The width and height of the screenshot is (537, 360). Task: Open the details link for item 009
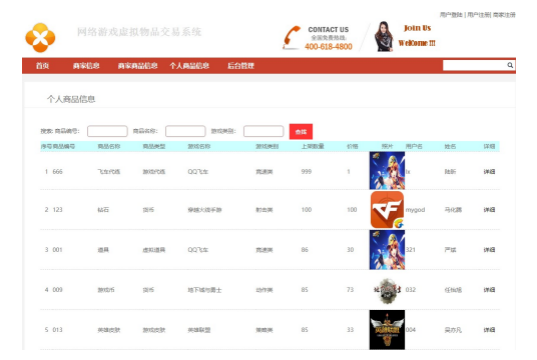coord(489,290)
